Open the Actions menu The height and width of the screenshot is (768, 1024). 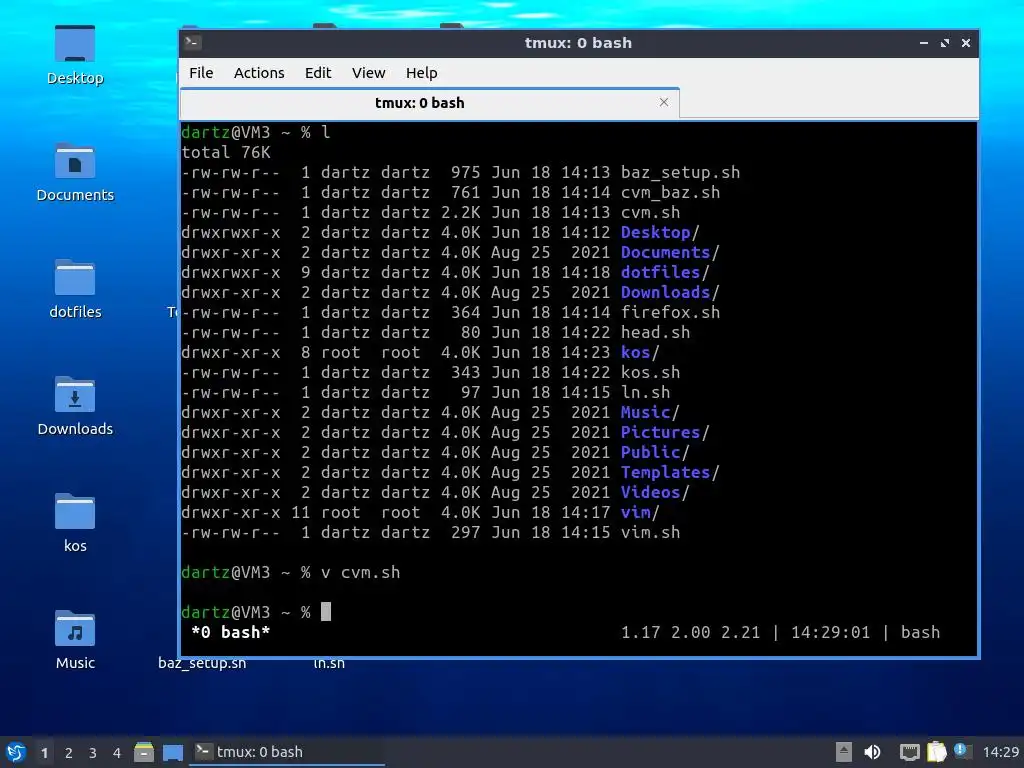(259, 72)
